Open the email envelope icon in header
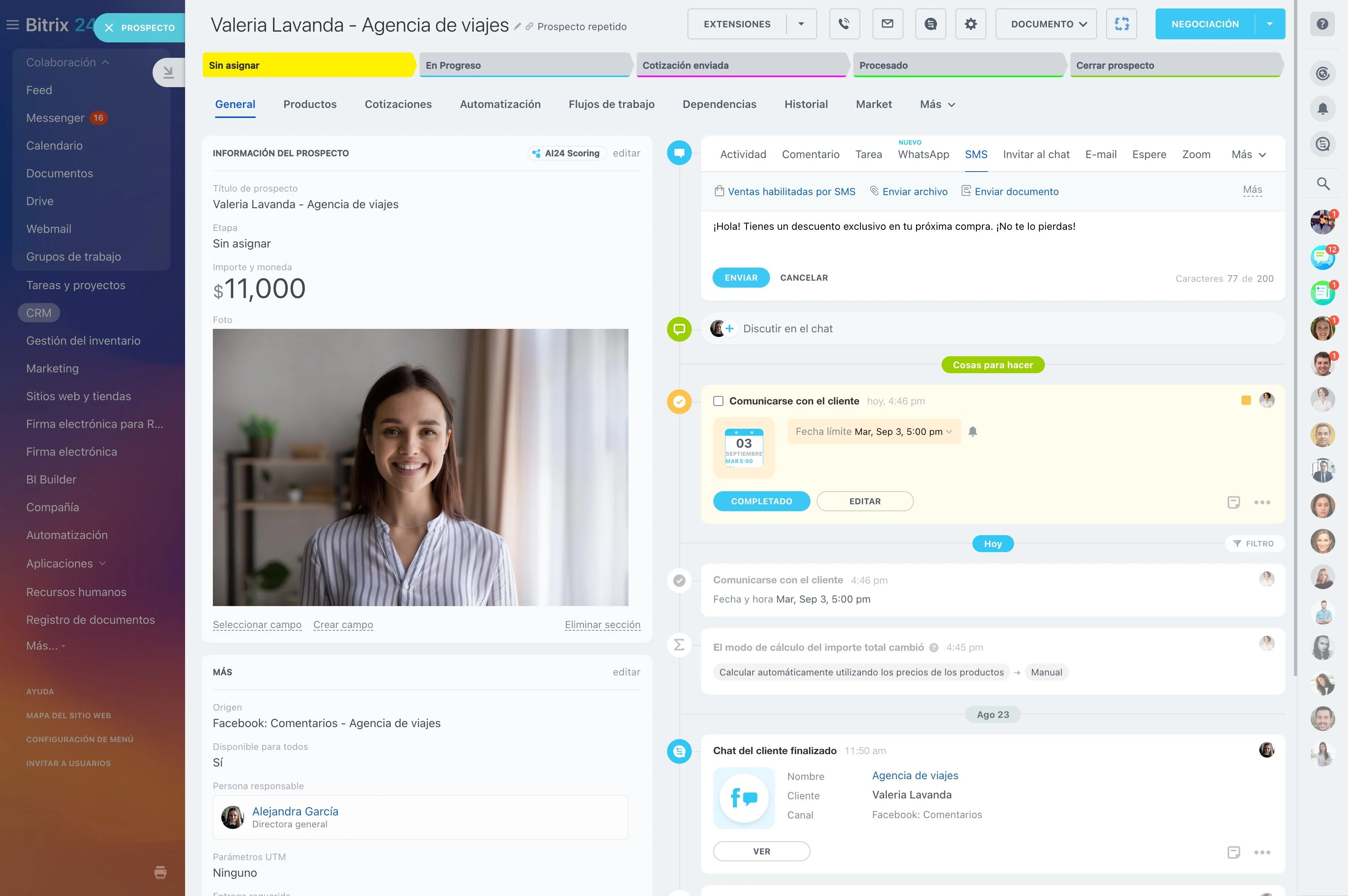Viewport: 1348px width, 896px height. [x=888, y=24]
